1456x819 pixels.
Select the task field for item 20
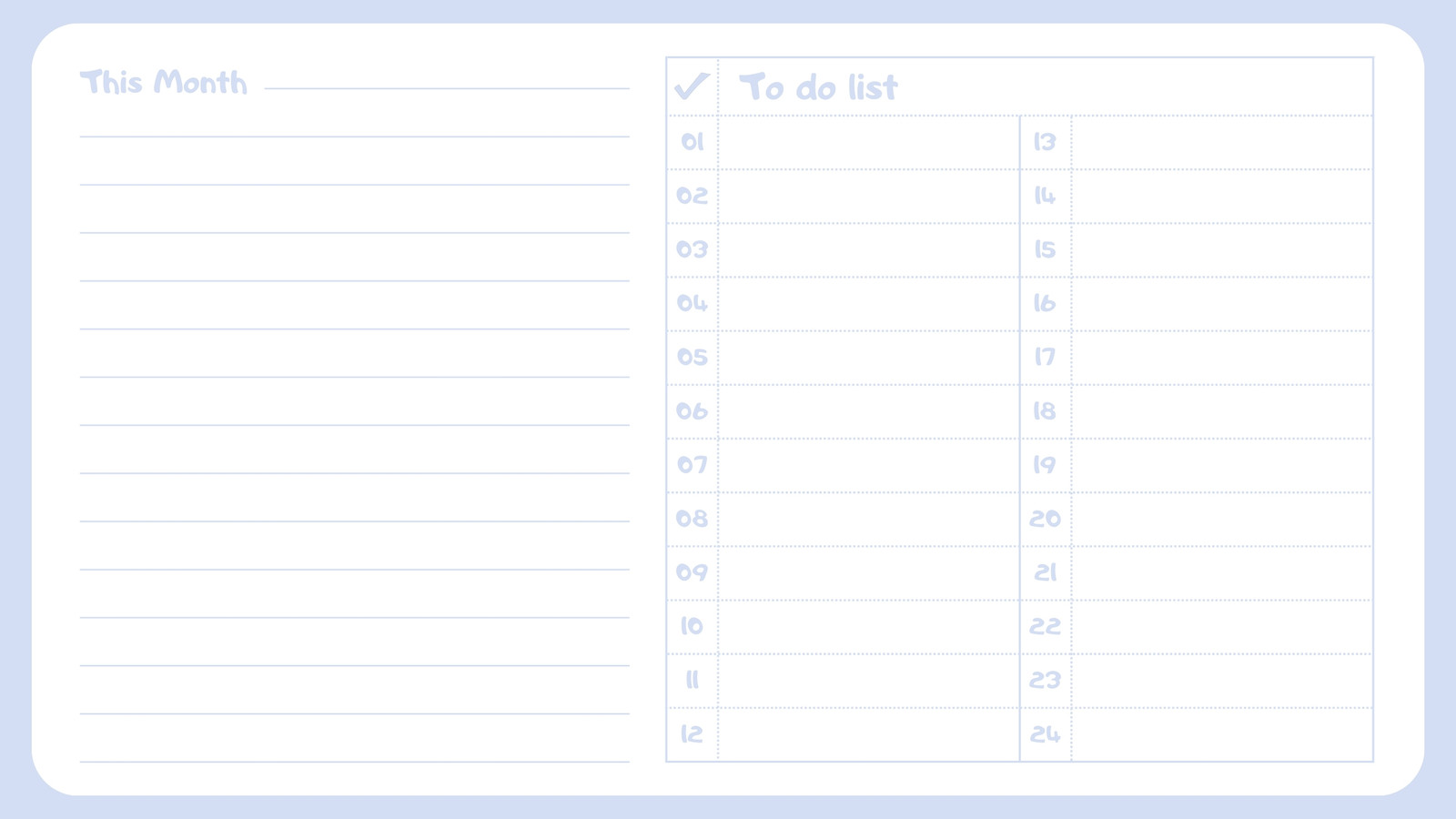(1222, 519)
